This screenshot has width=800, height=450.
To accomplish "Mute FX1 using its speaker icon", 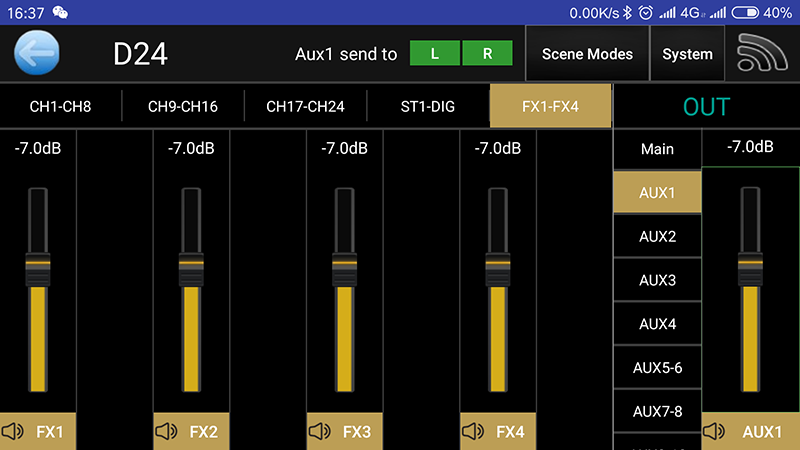I will click(13, 432).
